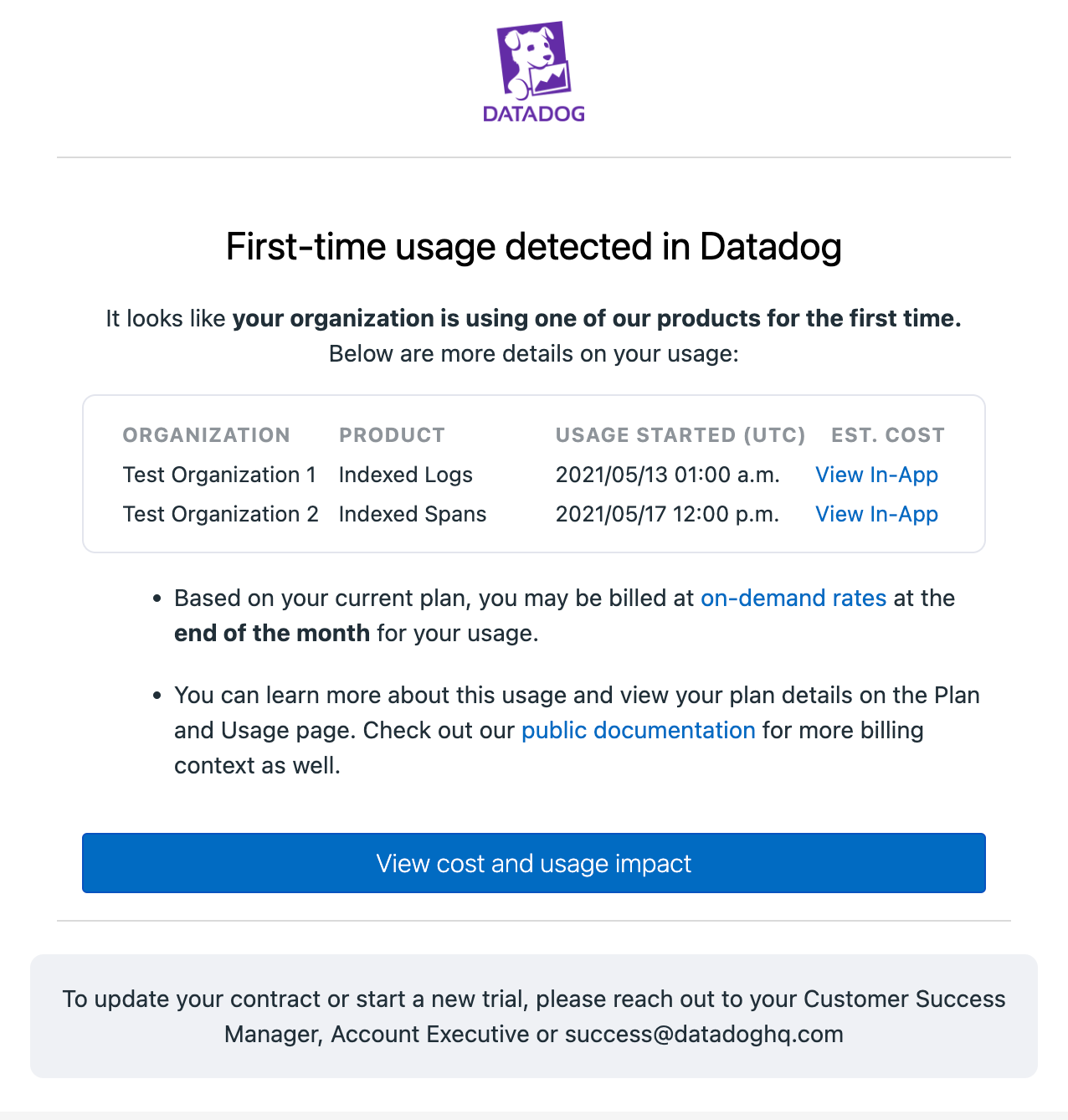
Task: Open View In-App link for Indexed Spans
Action: (876, 514)
